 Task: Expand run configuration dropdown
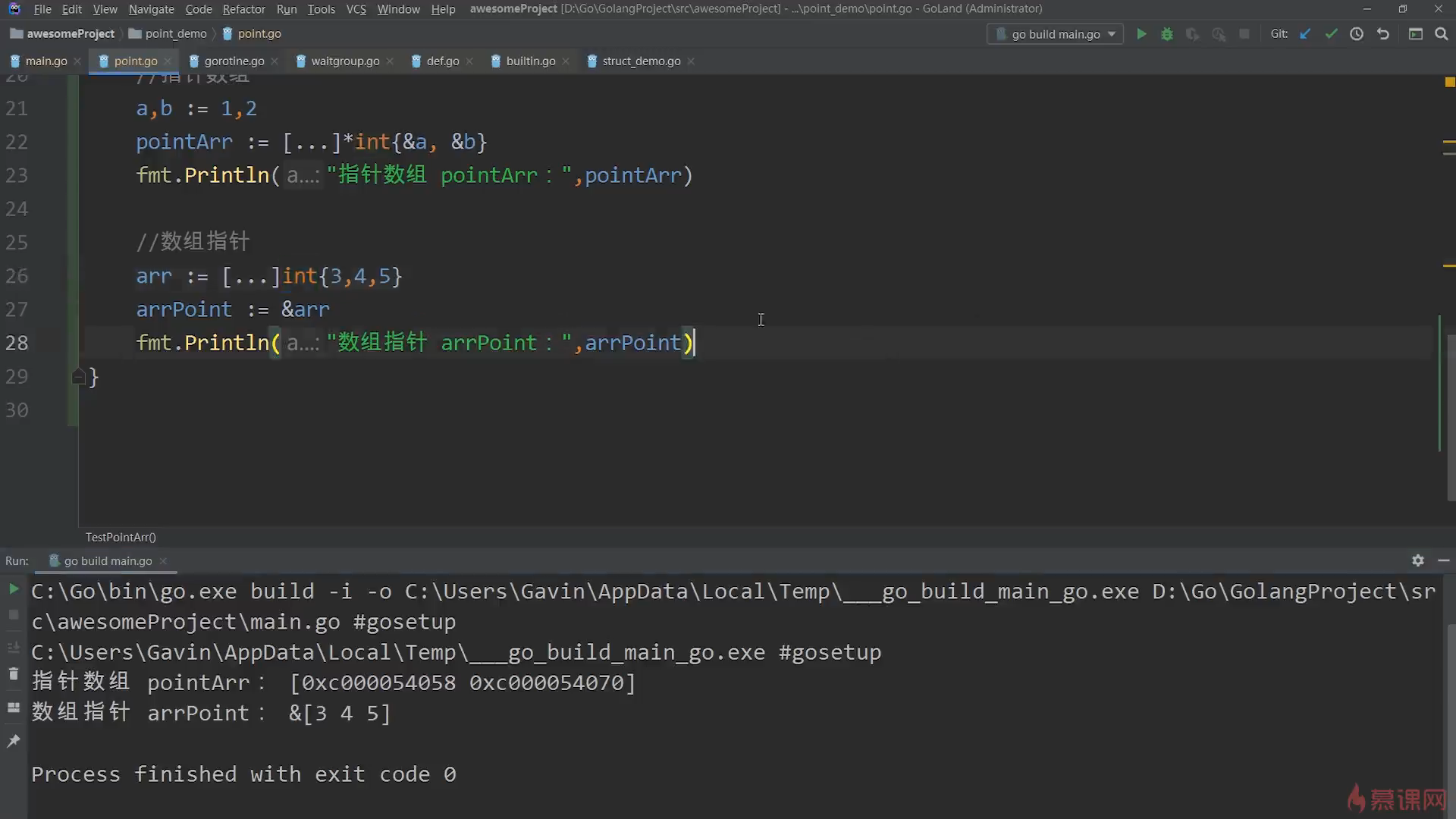click(x=1112, y=34)
